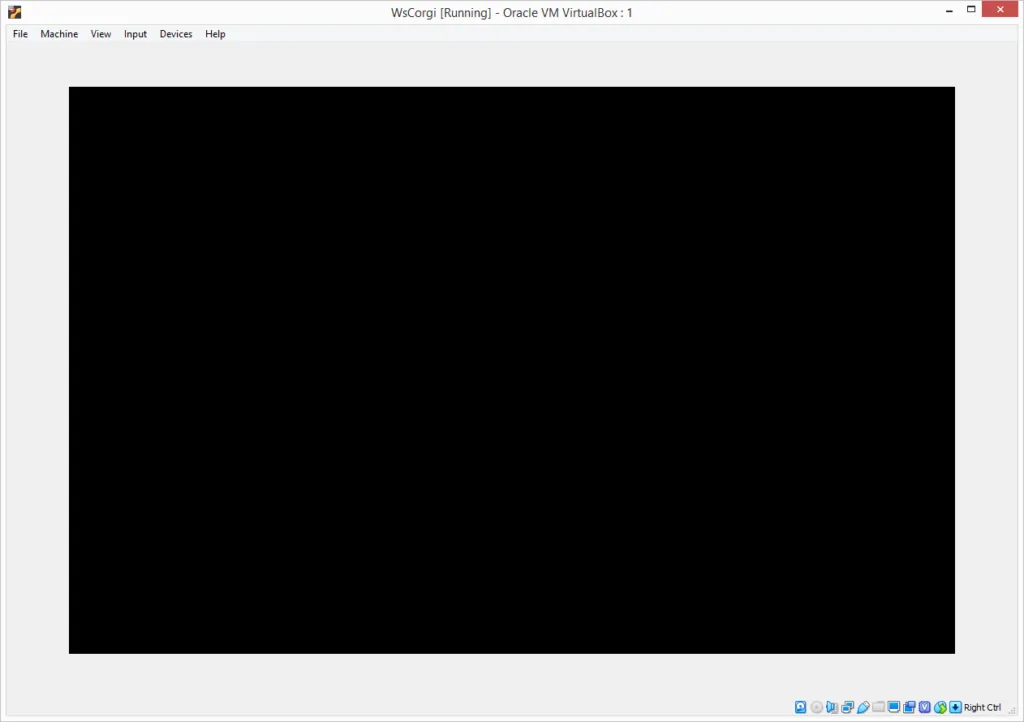1024x722 pixels.
Task: Click the keyboard capture arrow icon
Action: coord(955,707)
